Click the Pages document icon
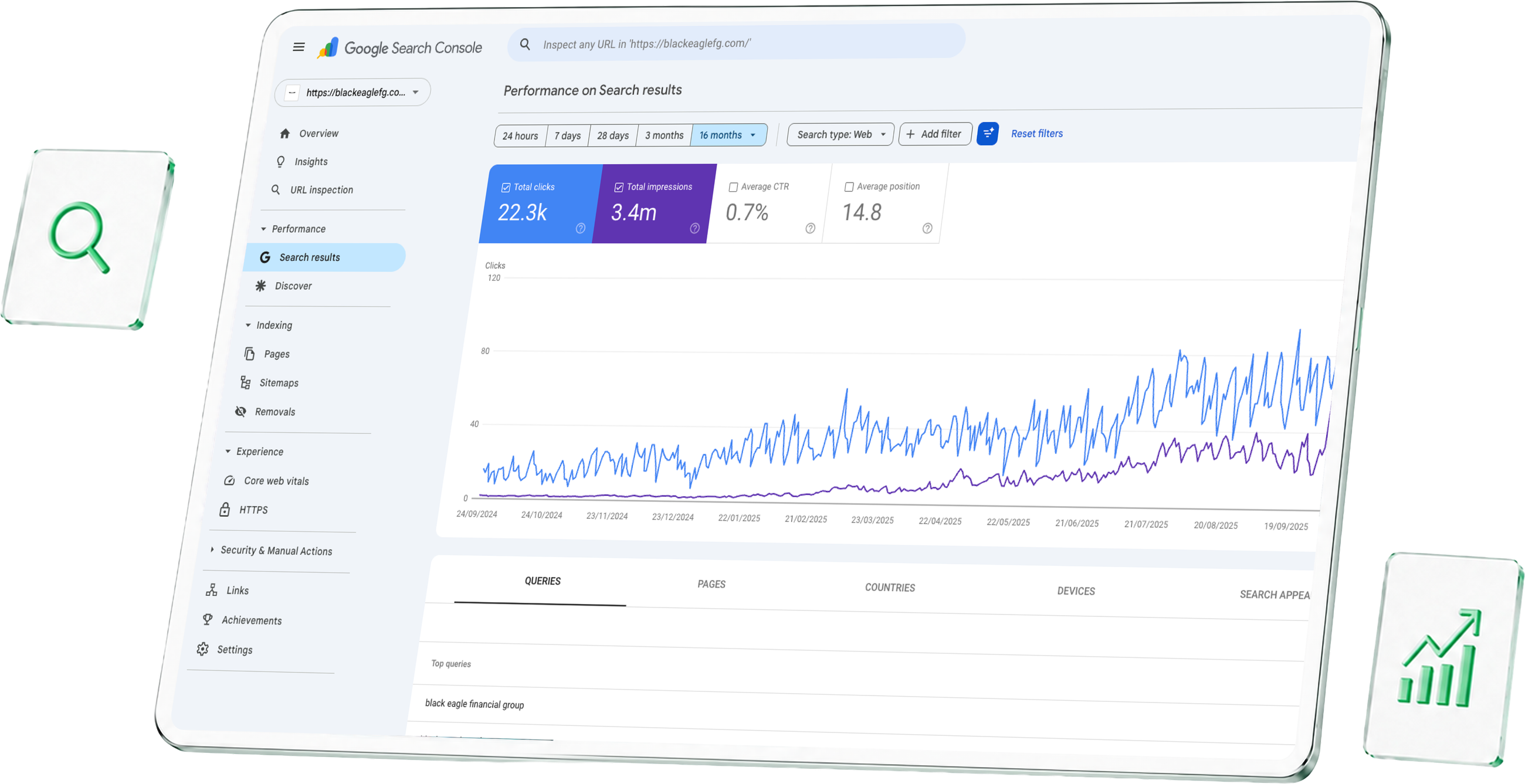The height and width of the screenshot is (784, 1525). pyautogui.click(x=249, y=354)
